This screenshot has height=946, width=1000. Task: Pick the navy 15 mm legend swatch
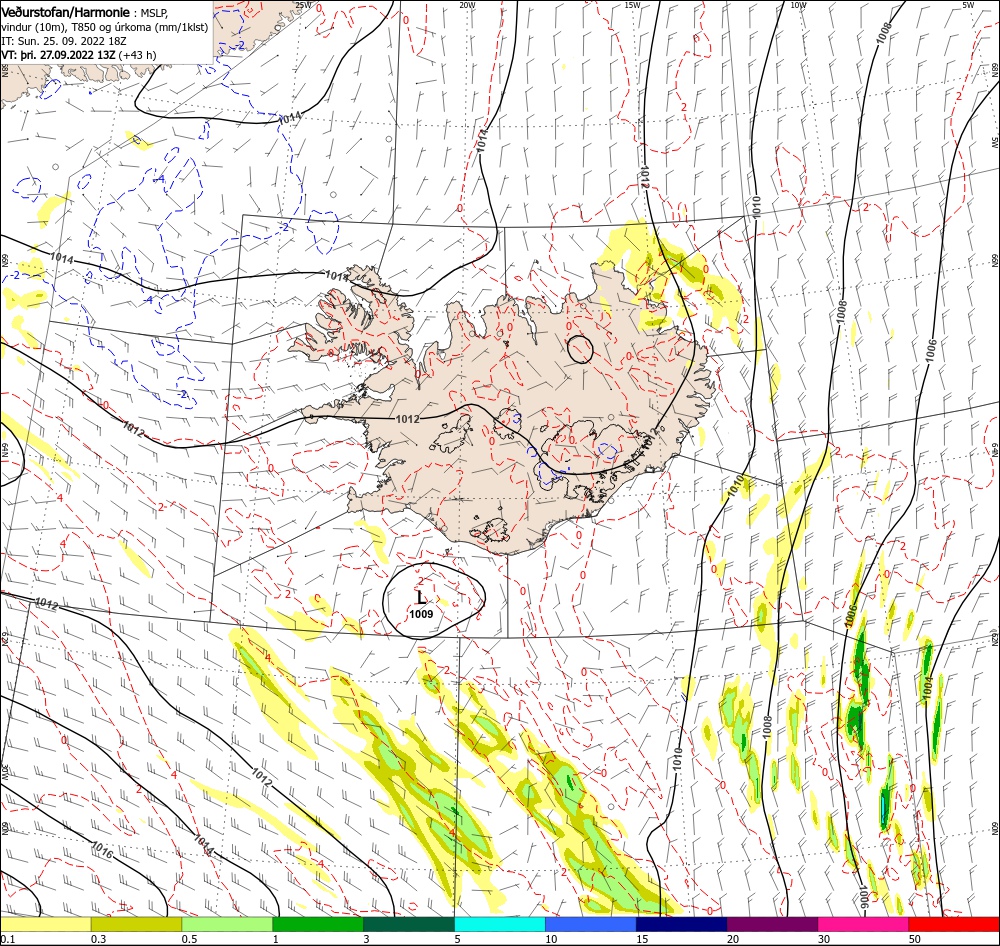pos(681,924)
